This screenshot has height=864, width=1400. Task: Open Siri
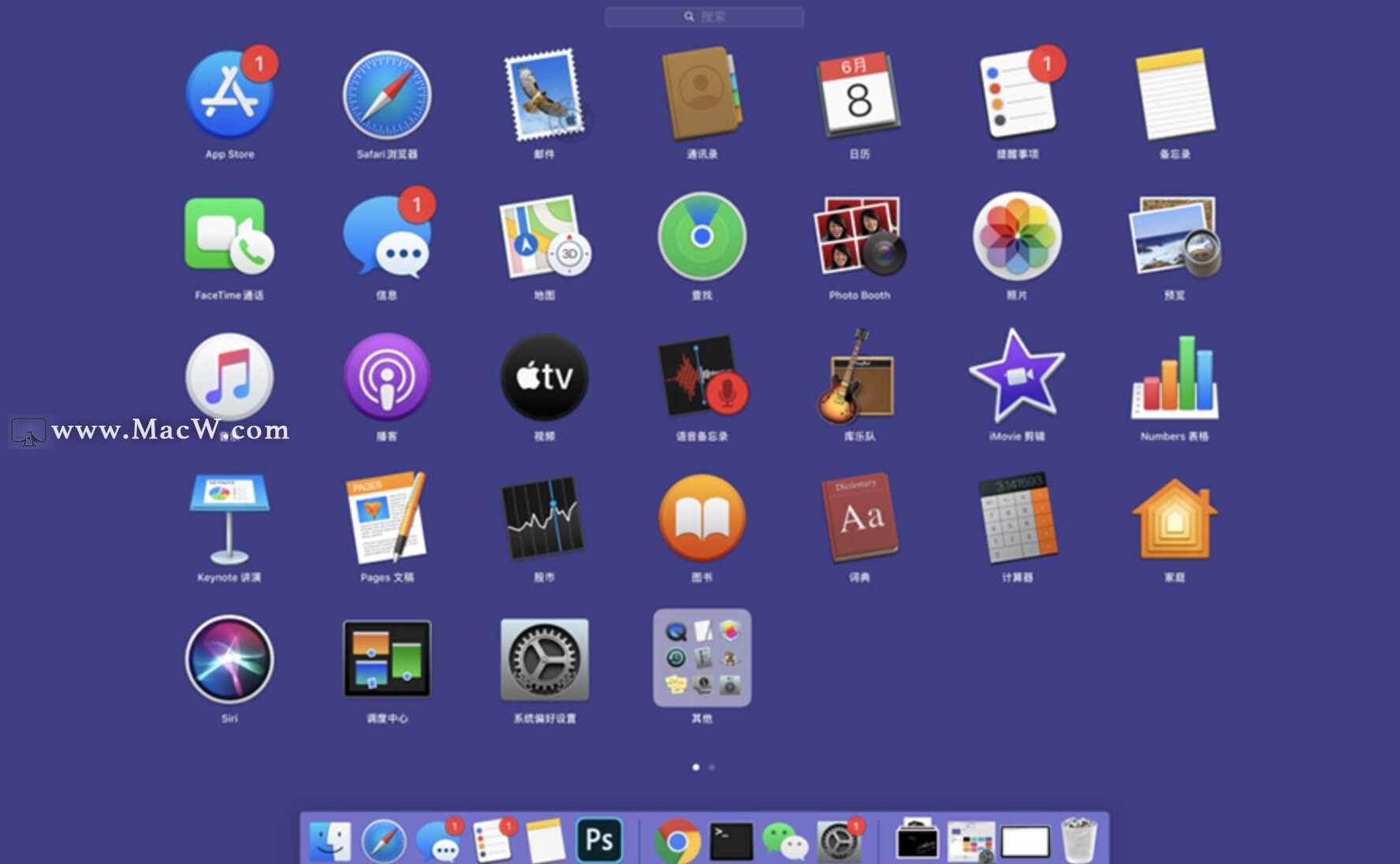(229, 659)
